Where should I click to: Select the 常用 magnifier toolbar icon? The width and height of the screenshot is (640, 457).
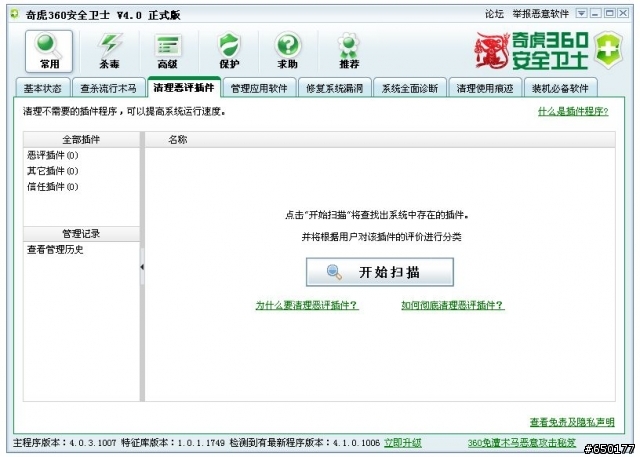click(49, 51)
